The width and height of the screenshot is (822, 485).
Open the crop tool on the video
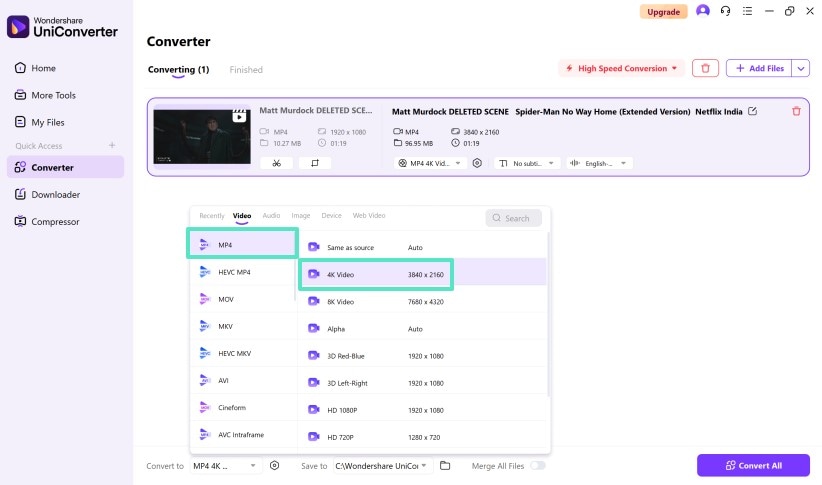pos(315,163)
